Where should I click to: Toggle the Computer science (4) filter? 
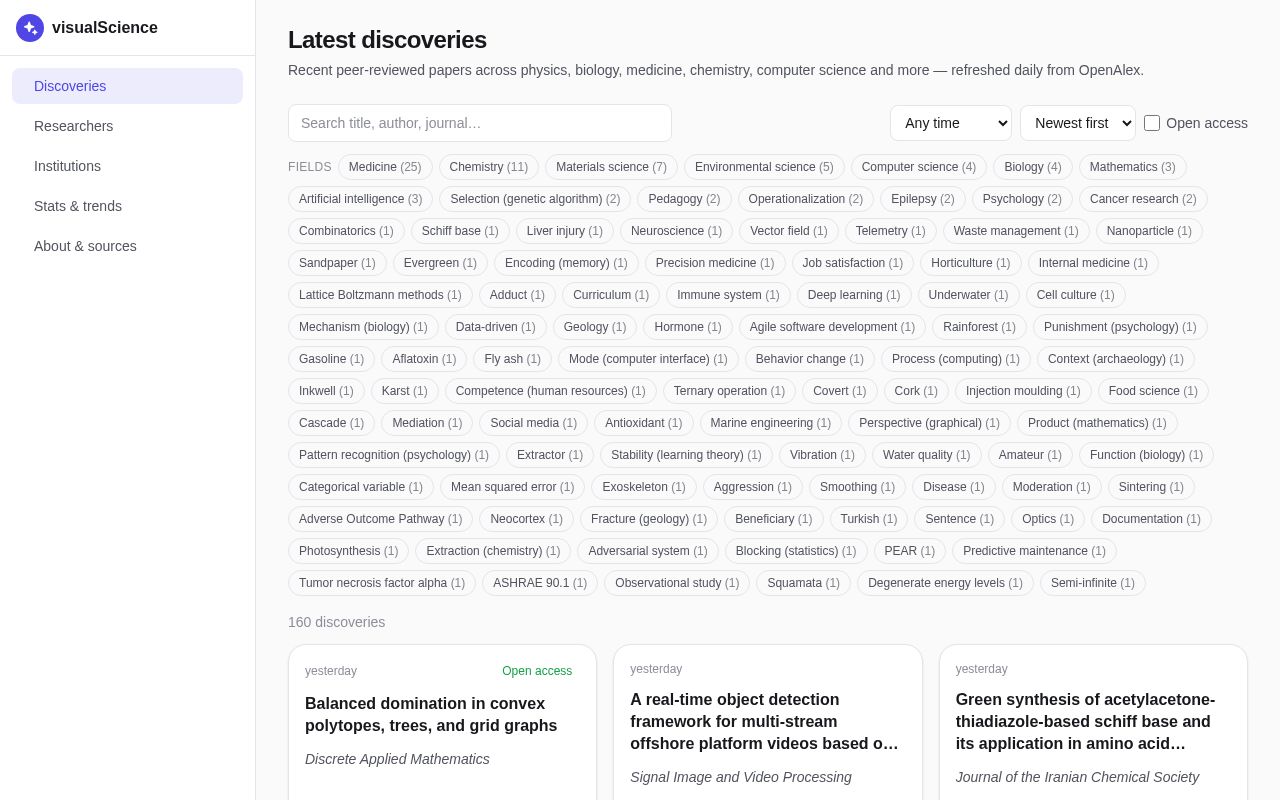click(x=919, y=167)
